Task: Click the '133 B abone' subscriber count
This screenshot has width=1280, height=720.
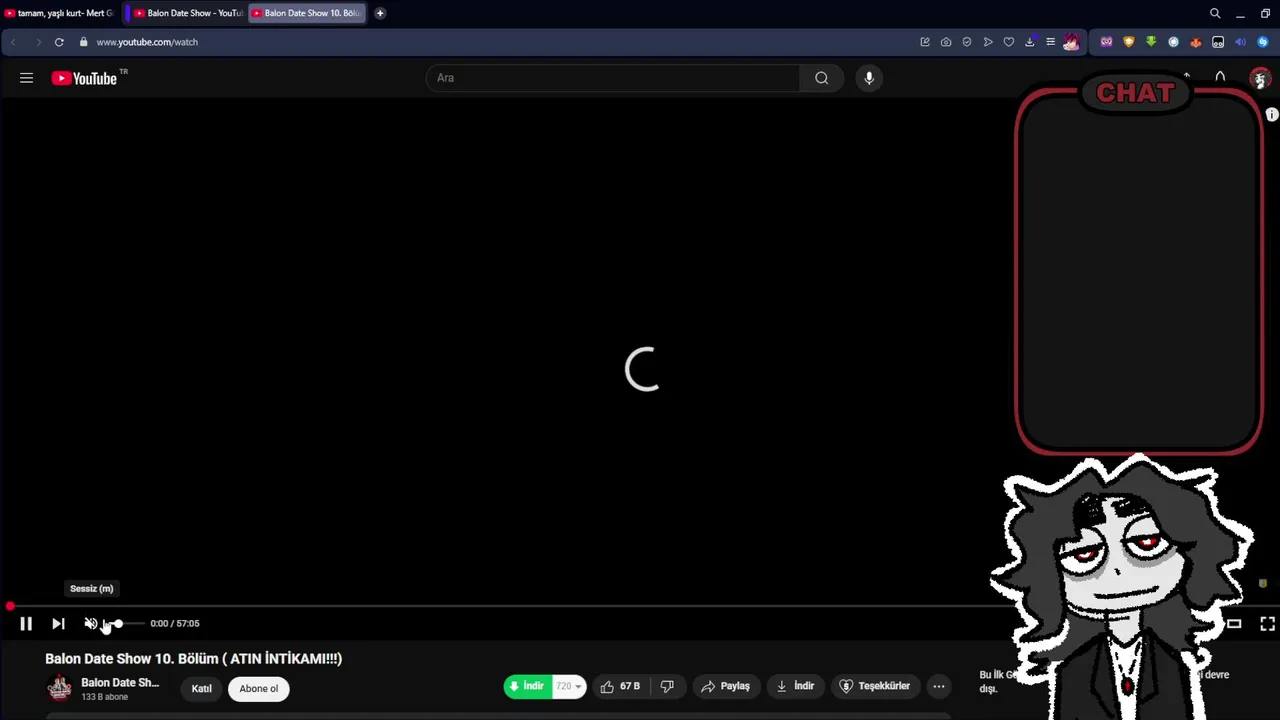Action: (x=104, y=697)
